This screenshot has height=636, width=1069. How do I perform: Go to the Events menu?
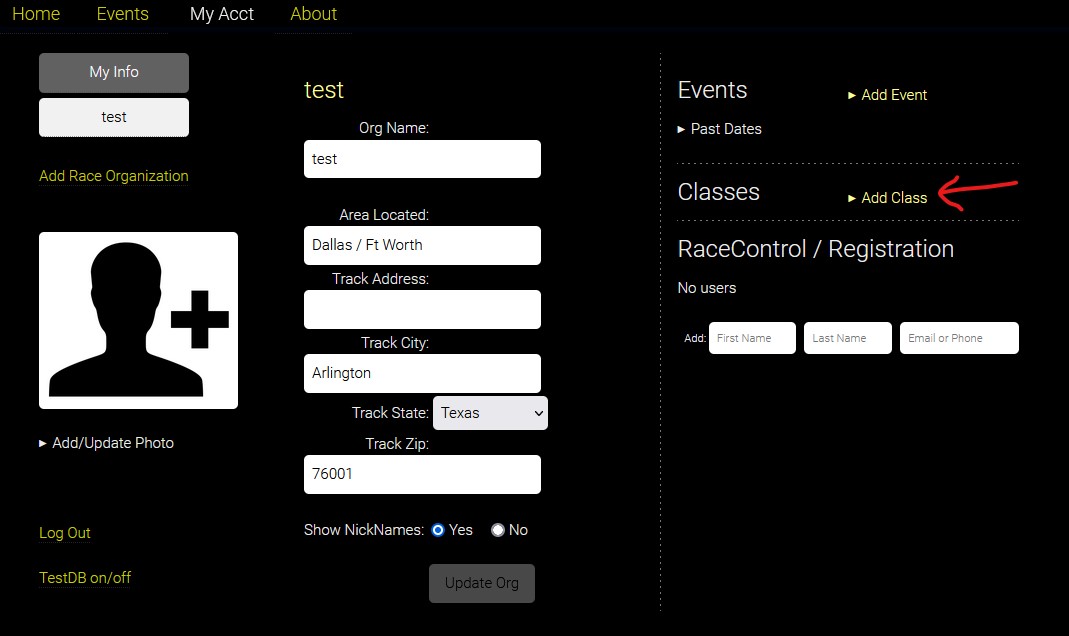click(122, 14)
